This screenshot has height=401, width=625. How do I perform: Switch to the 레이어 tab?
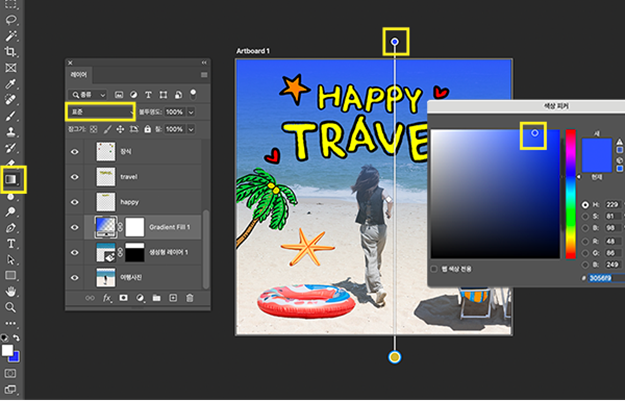[79, 75]
